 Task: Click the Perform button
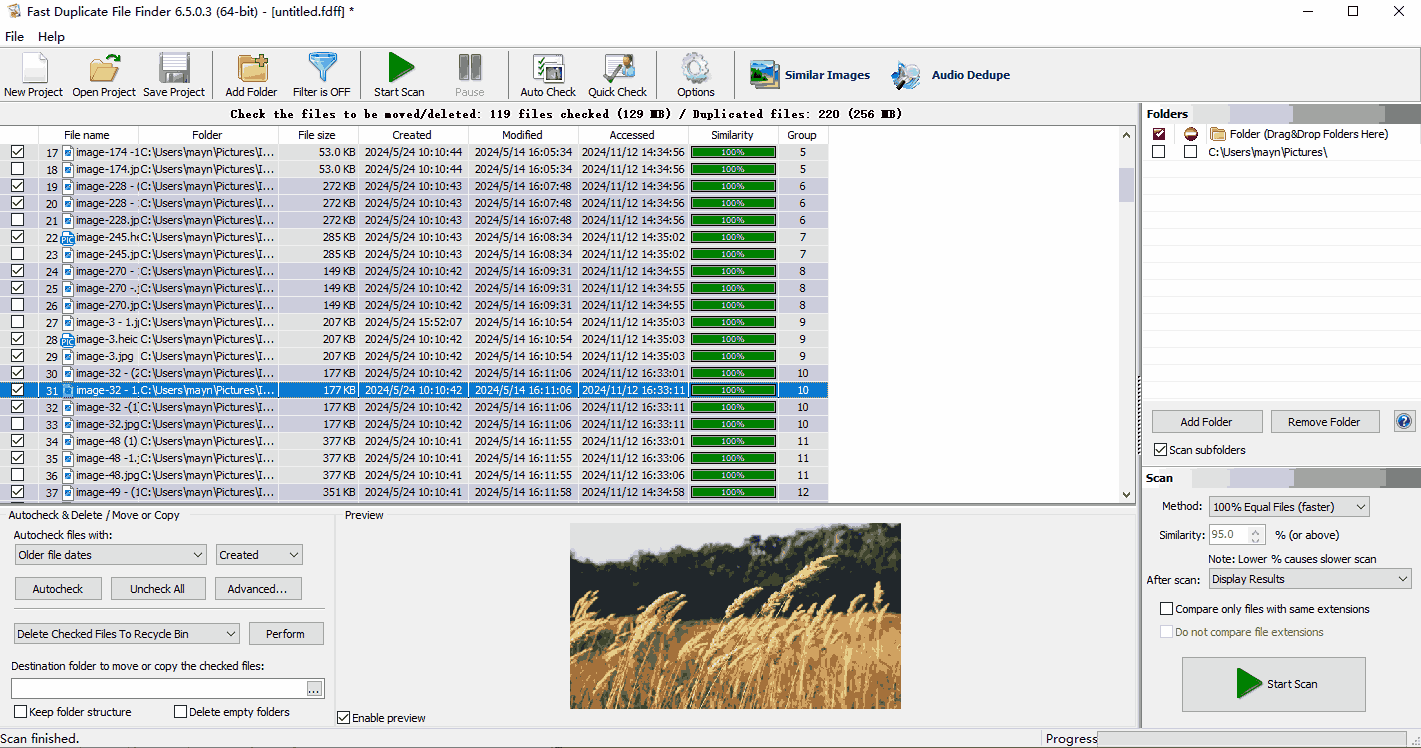[286, 634]
